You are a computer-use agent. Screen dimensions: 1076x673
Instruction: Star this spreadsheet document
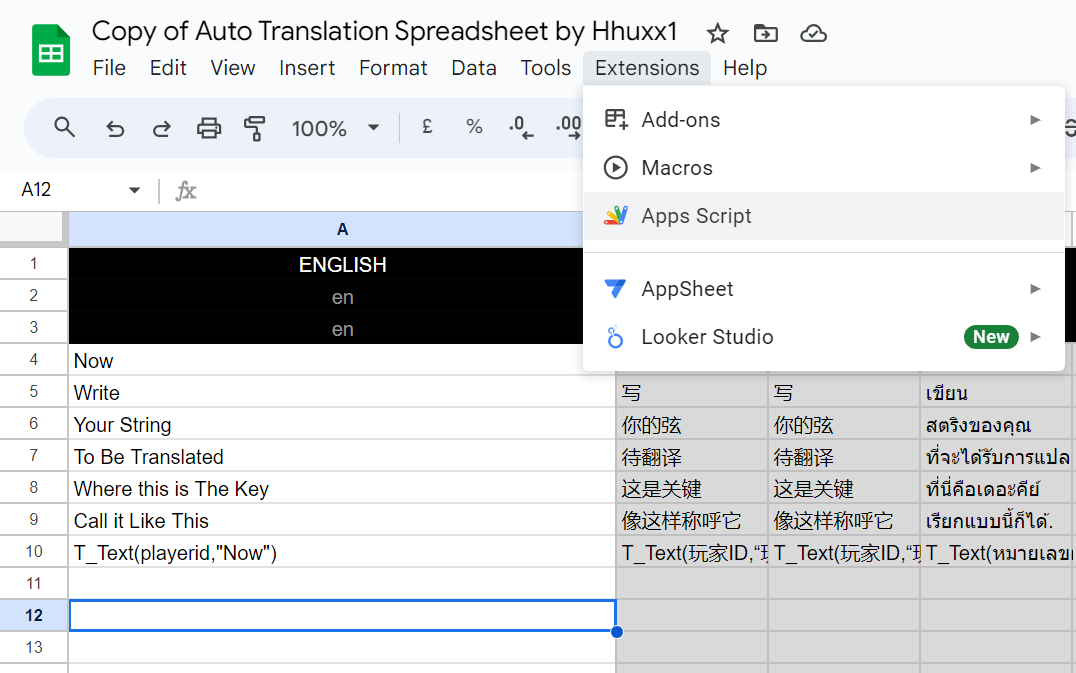pyautogui.click(x=718, y=33)
